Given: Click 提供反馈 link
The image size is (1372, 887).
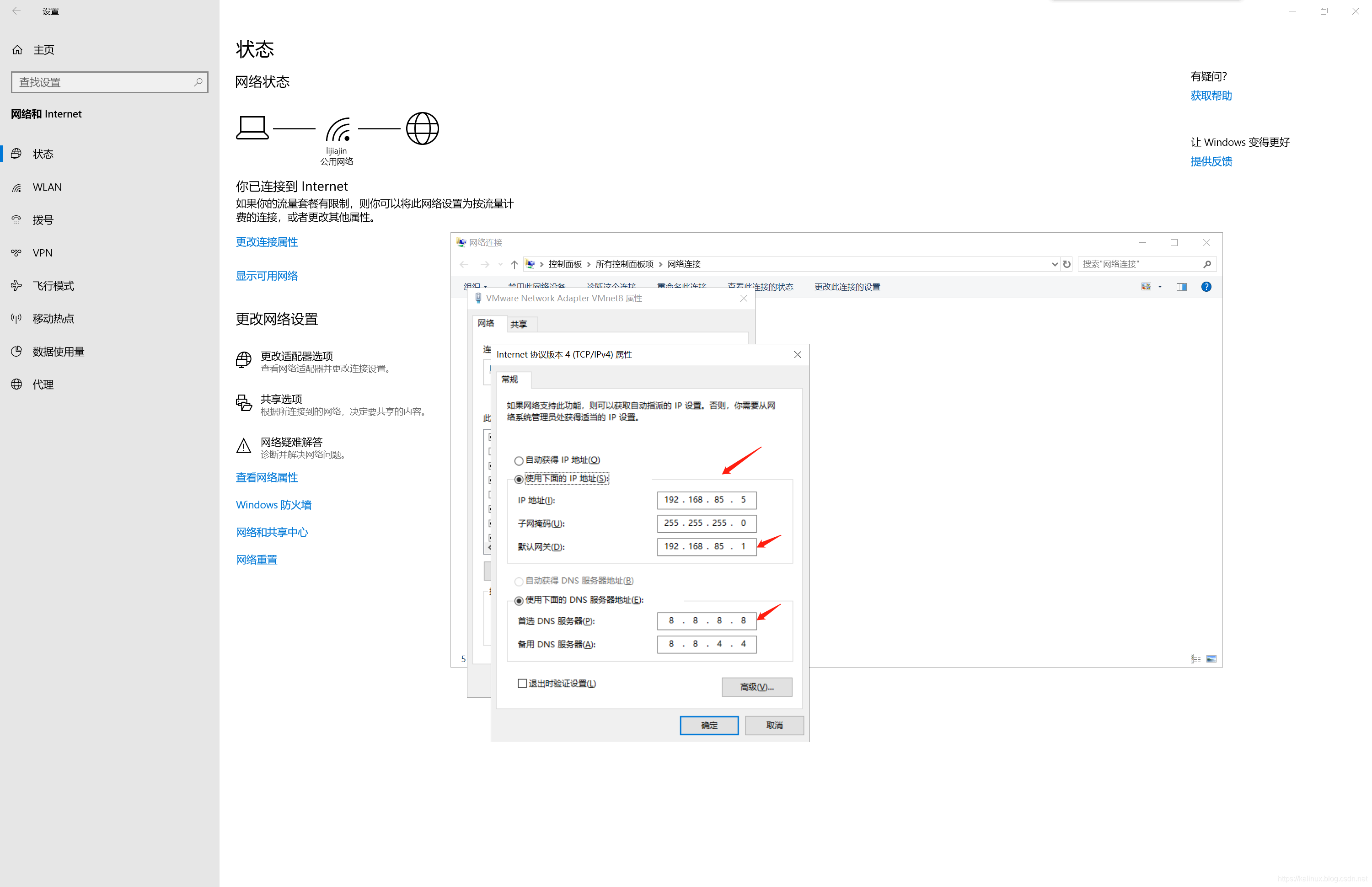Looking at the screenshot, I should (1211, 162).
